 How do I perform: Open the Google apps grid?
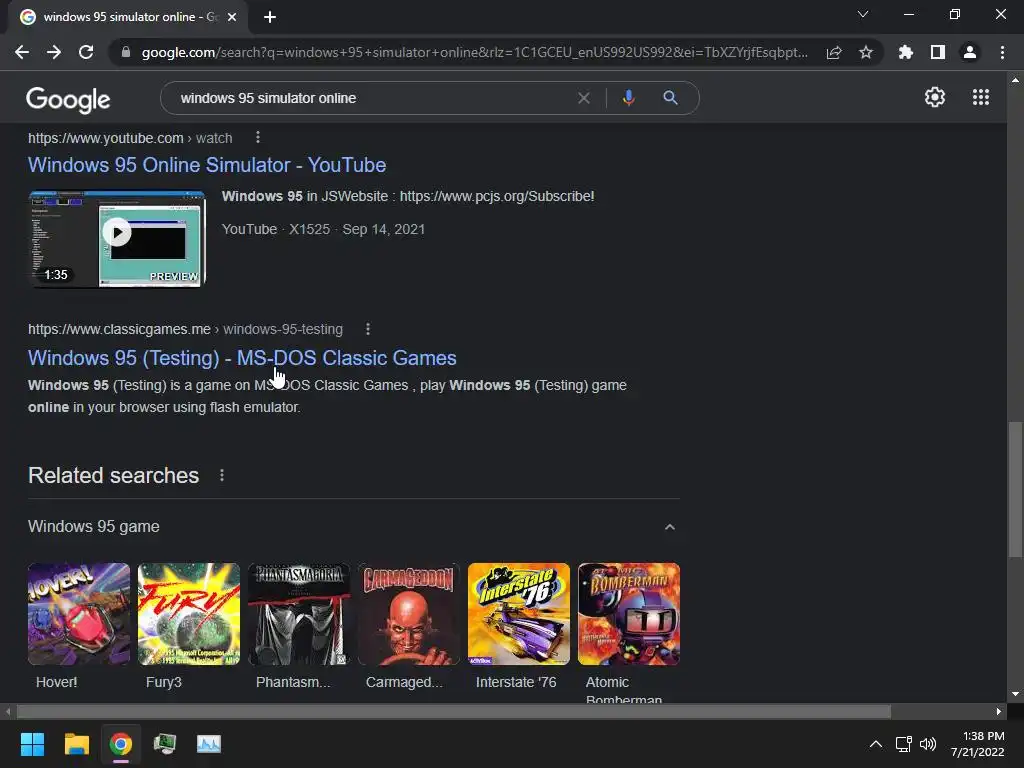(980, 97)
